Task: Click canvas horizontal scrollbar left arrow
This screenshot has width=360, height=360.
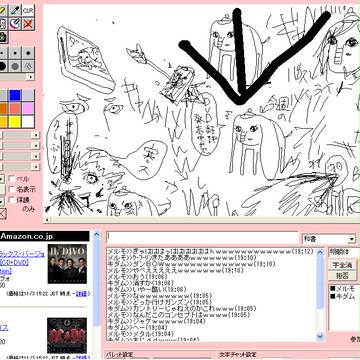Action: tap(47, 220)
